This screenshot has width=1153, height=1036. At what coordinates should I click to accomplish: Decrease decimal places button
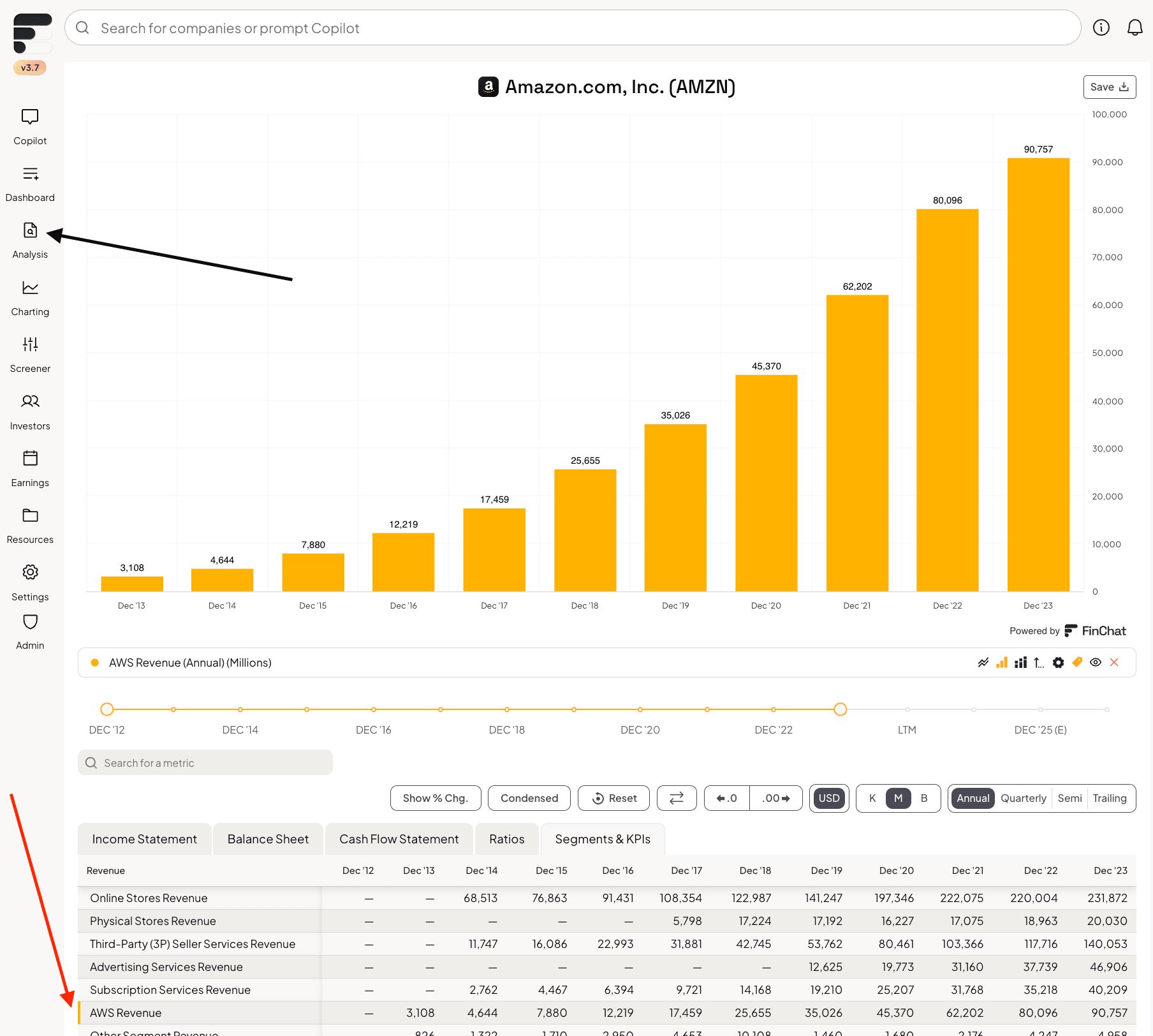727,798
